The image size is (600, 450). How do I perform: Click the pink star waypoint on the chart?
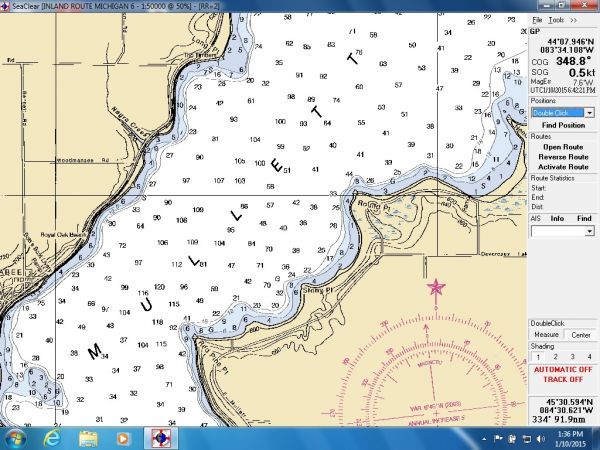click(x=436, y=288)
